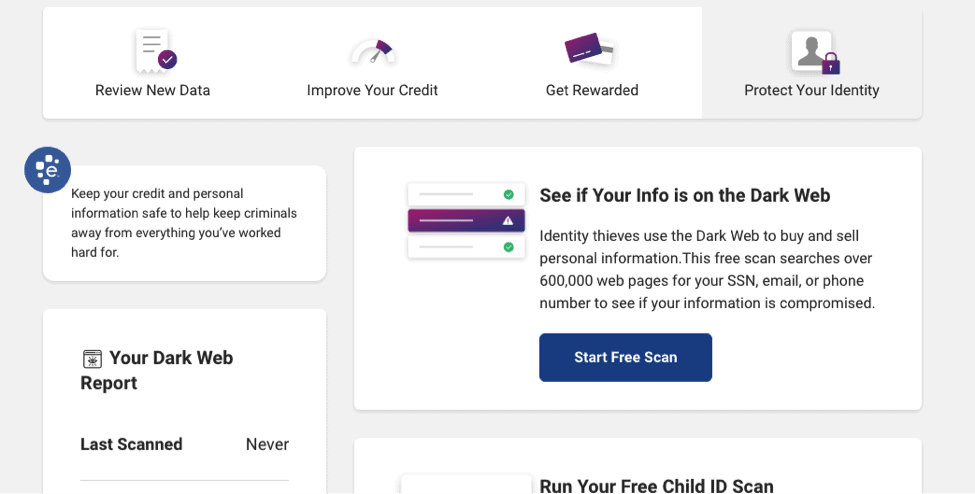Viewport: 975px width, 494px height.
Task: Click the Get Rewarded credit card icon
Action: coord(589,50)
